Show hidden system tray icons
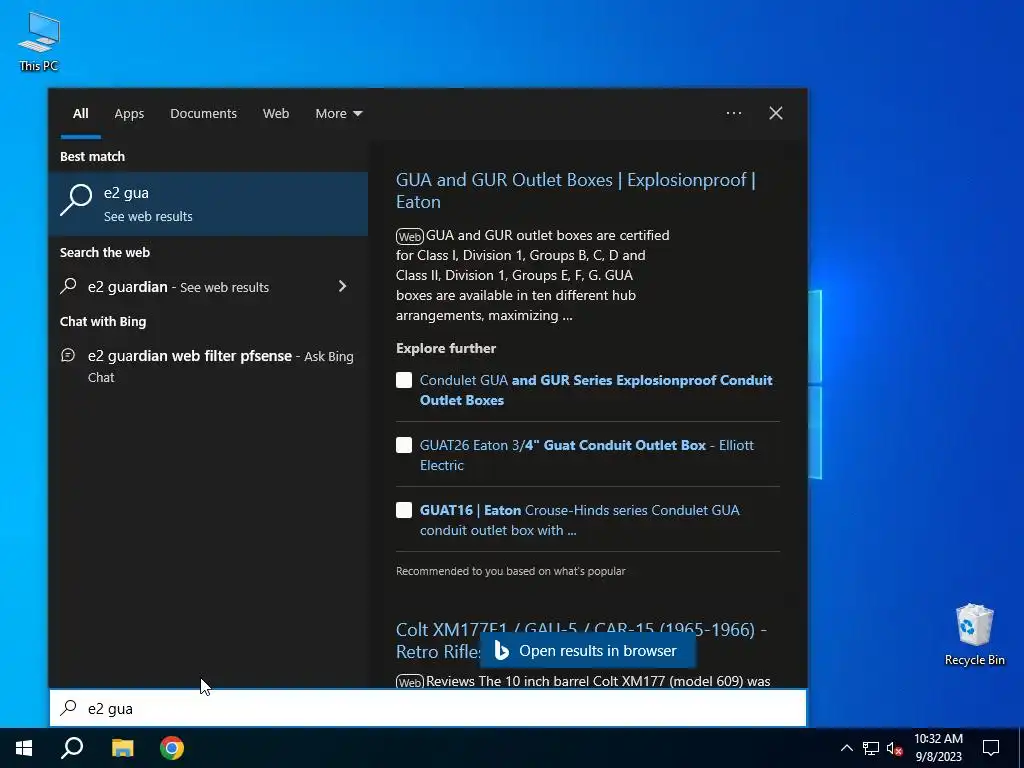 coord(846,748)
